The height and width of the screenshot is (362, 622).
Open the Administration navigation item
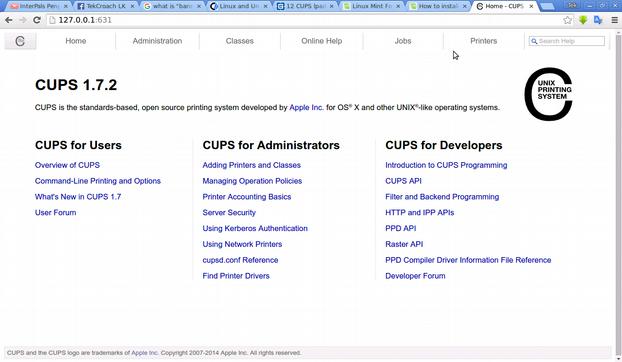157,41
